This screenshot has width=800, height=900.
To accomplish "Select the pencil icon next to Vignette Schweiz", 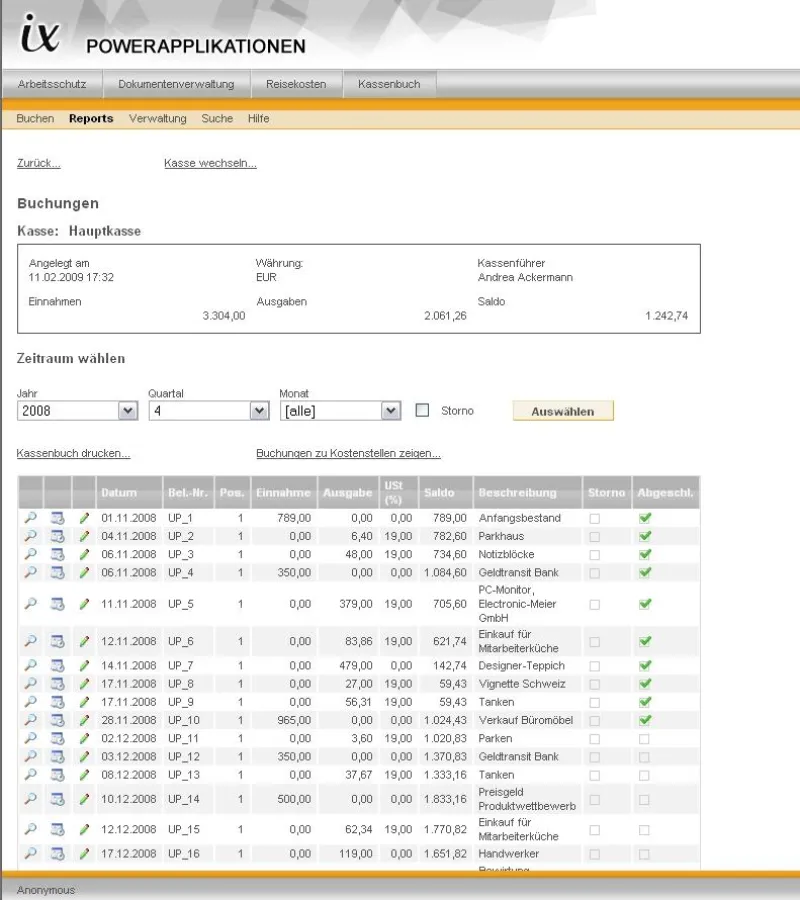I will (84, 683).
